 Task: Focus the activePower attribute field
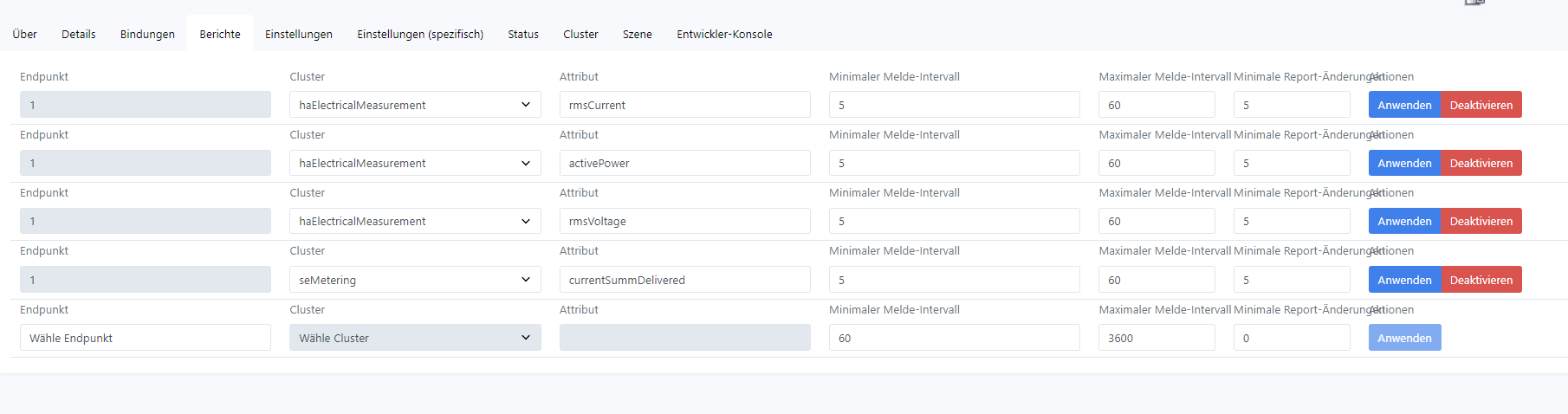pyautogui.click(x=684, y=163)
